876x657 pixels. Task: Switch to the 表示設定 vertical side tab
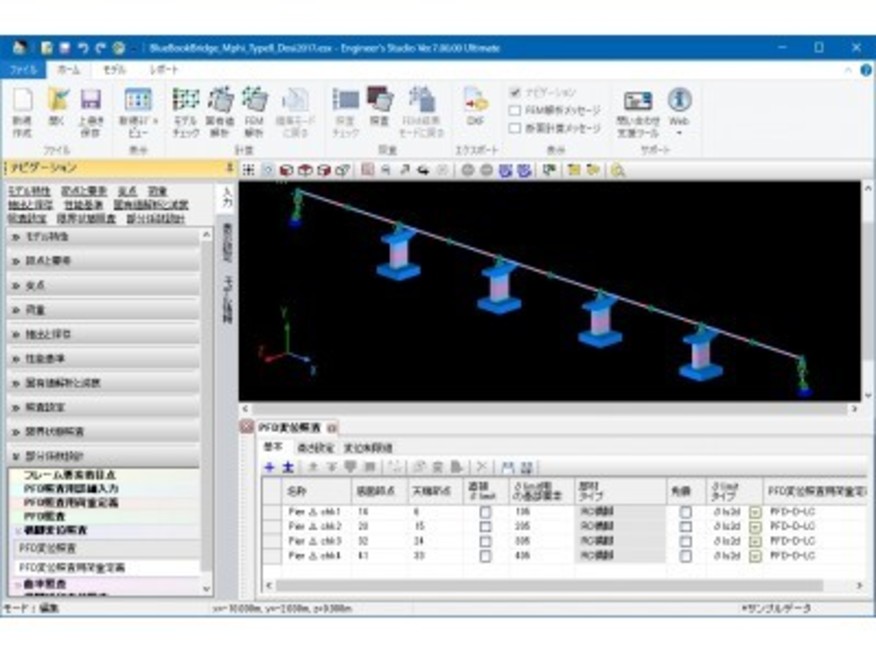coord(227,241)
